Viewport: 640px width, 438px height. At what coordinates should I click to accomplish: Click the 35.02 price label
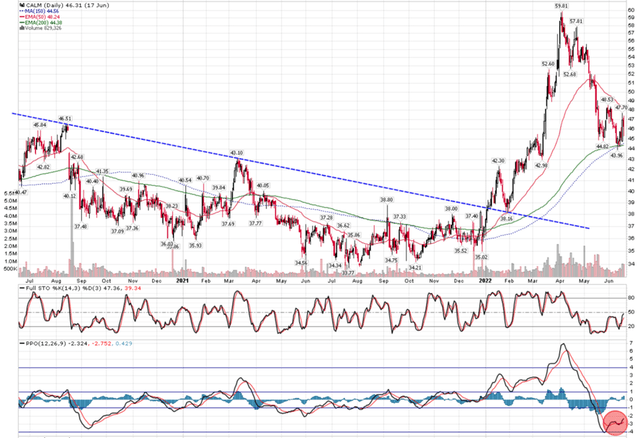coord(482,257)
